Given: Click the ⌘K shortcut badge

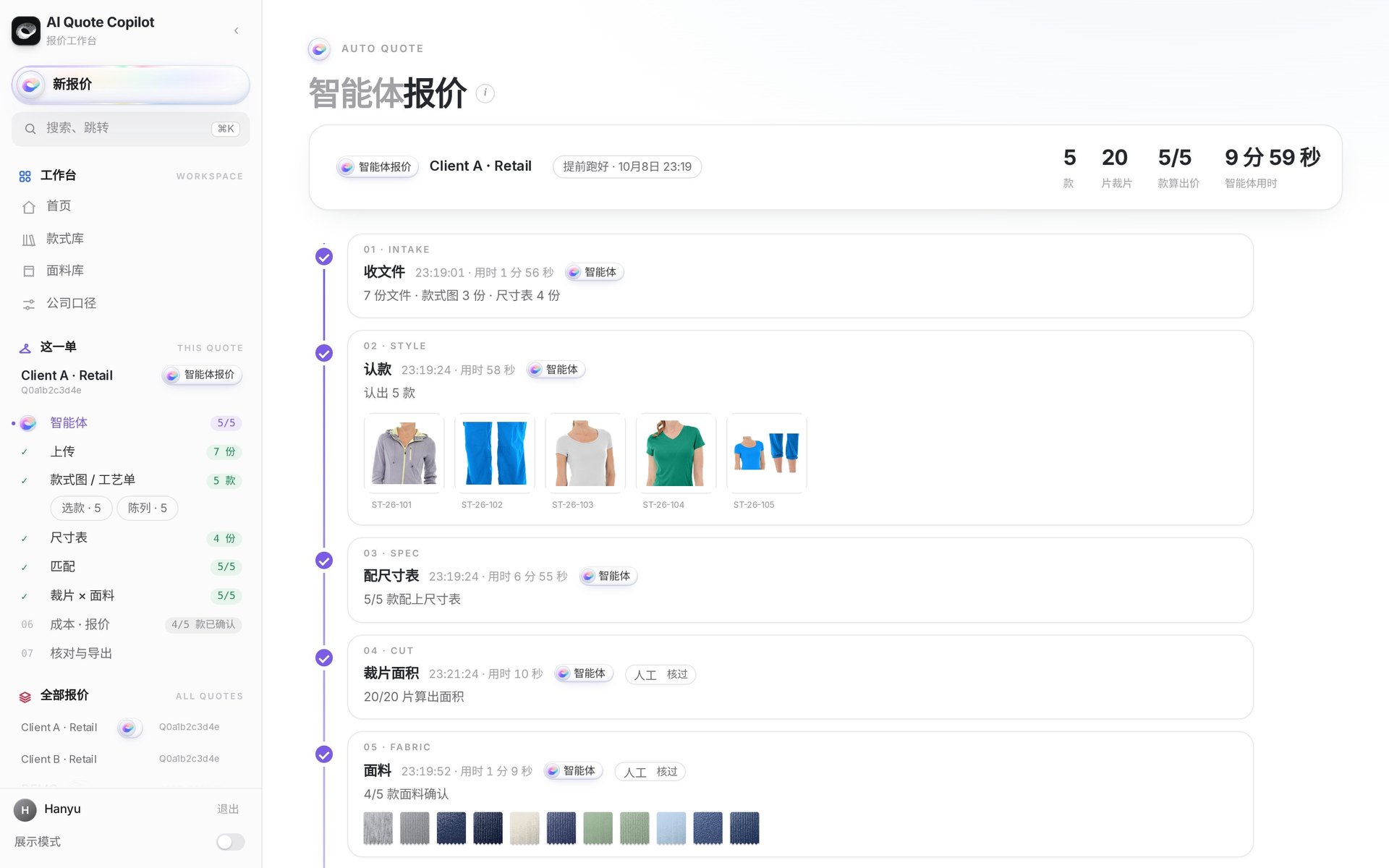Looking at the screenshot, I should click(226, 128).
